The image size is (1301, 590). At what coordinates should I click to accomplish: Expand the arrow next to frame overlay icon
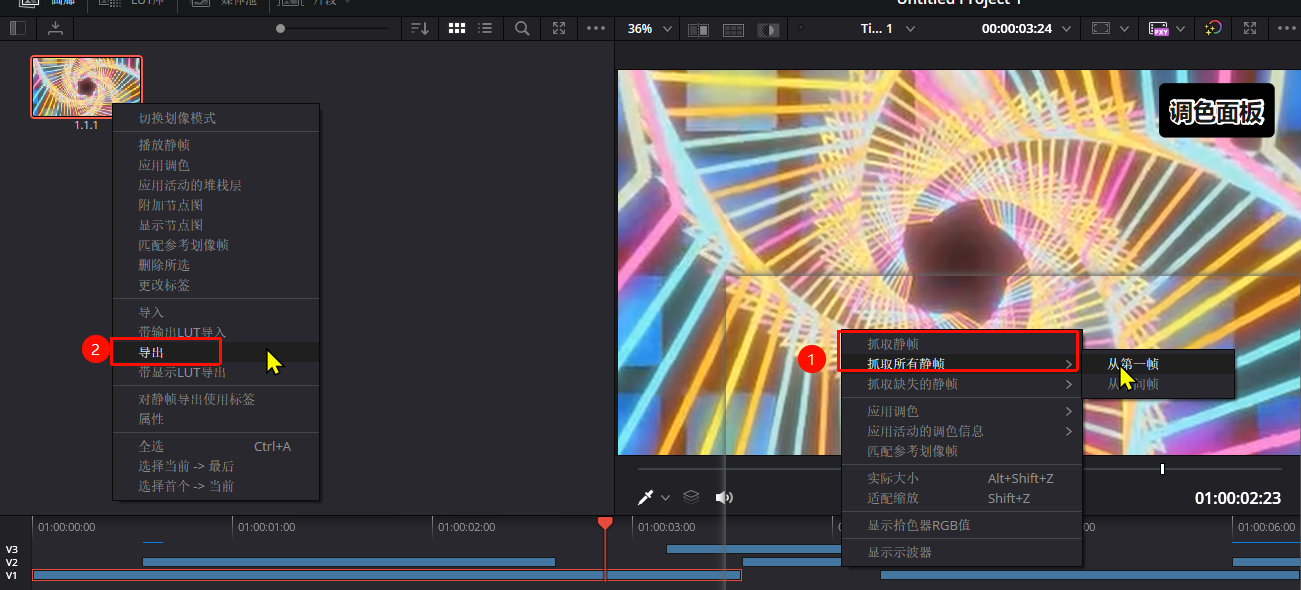(x=1125, y=28)
